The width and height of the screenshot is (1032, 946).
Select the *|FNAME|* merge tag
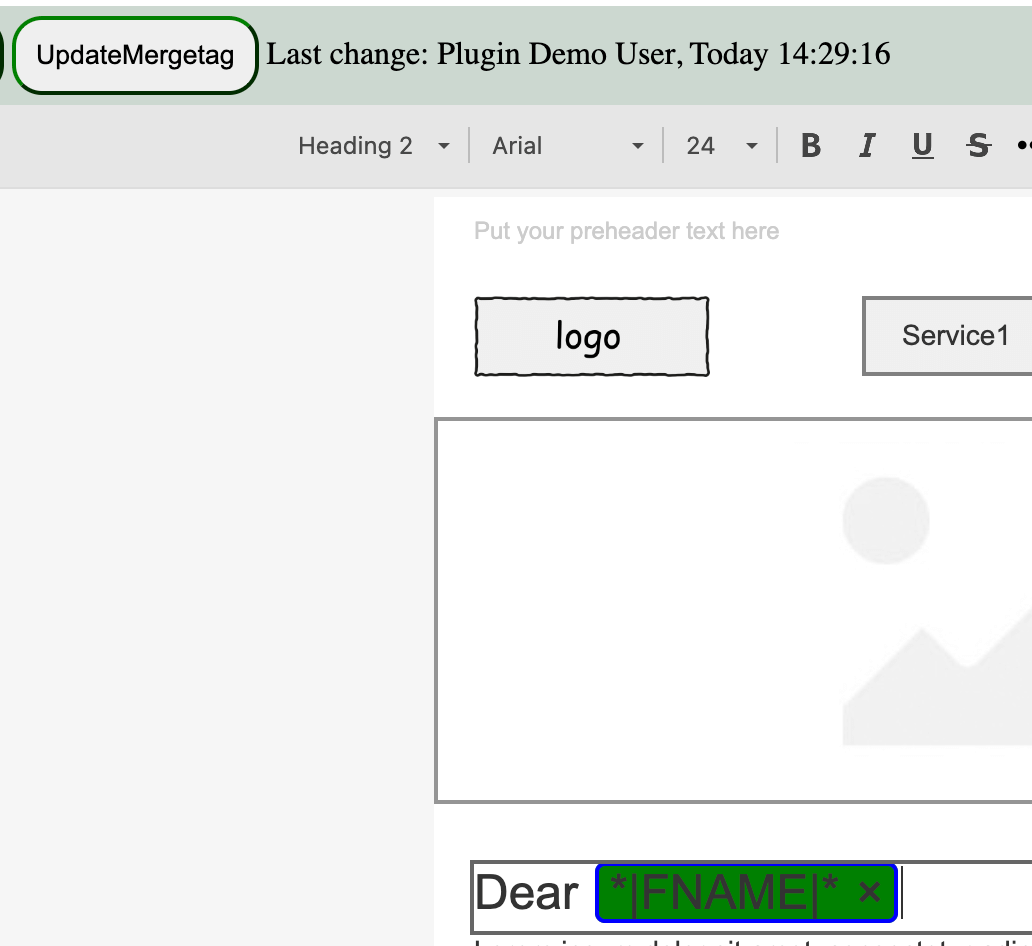[724, 891]
